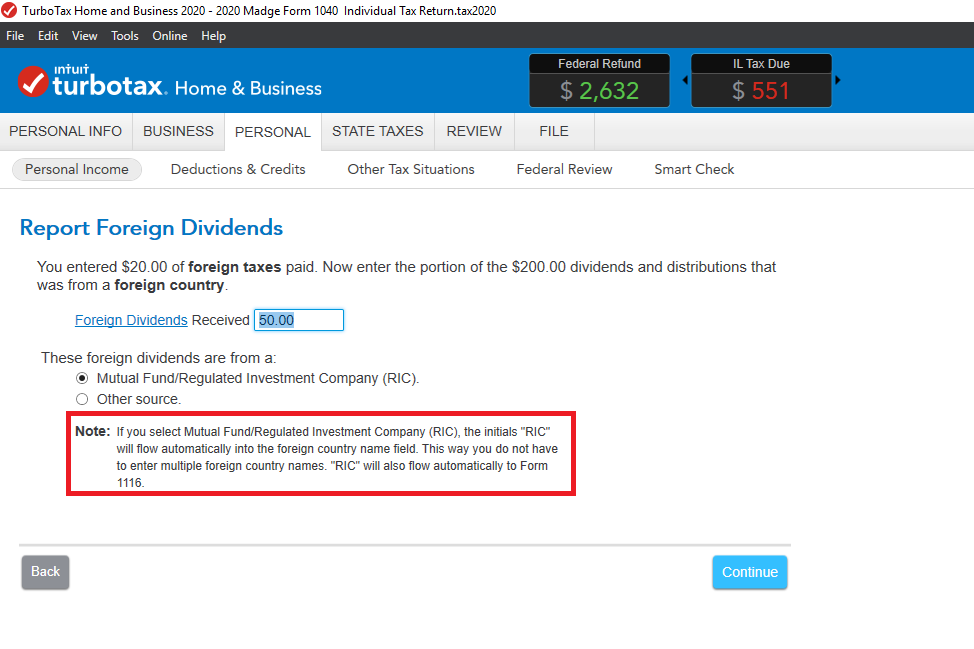Open the File menu
This screenshot has width=974, height=649.
click(x=15, y=36)
